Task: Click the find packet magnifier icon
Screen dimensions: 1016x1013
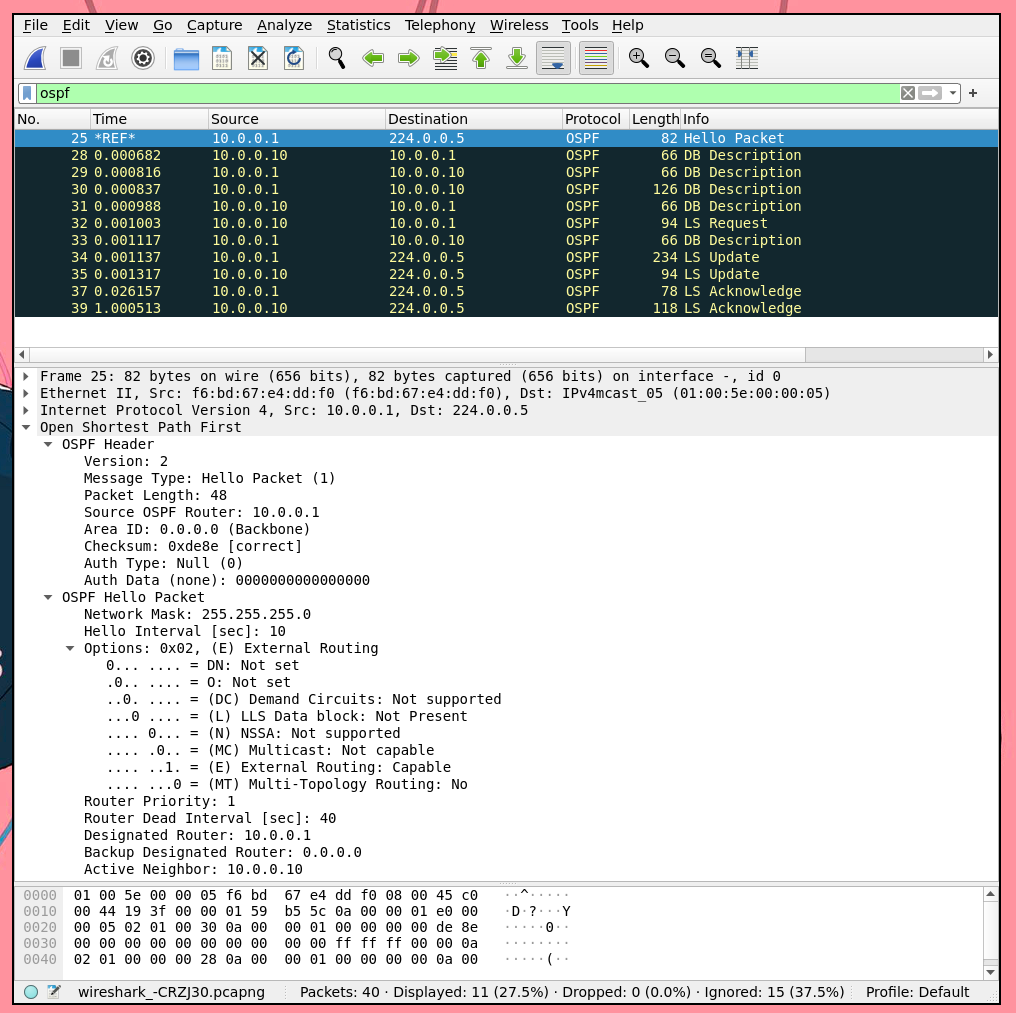Action: (x=337, y=59)
